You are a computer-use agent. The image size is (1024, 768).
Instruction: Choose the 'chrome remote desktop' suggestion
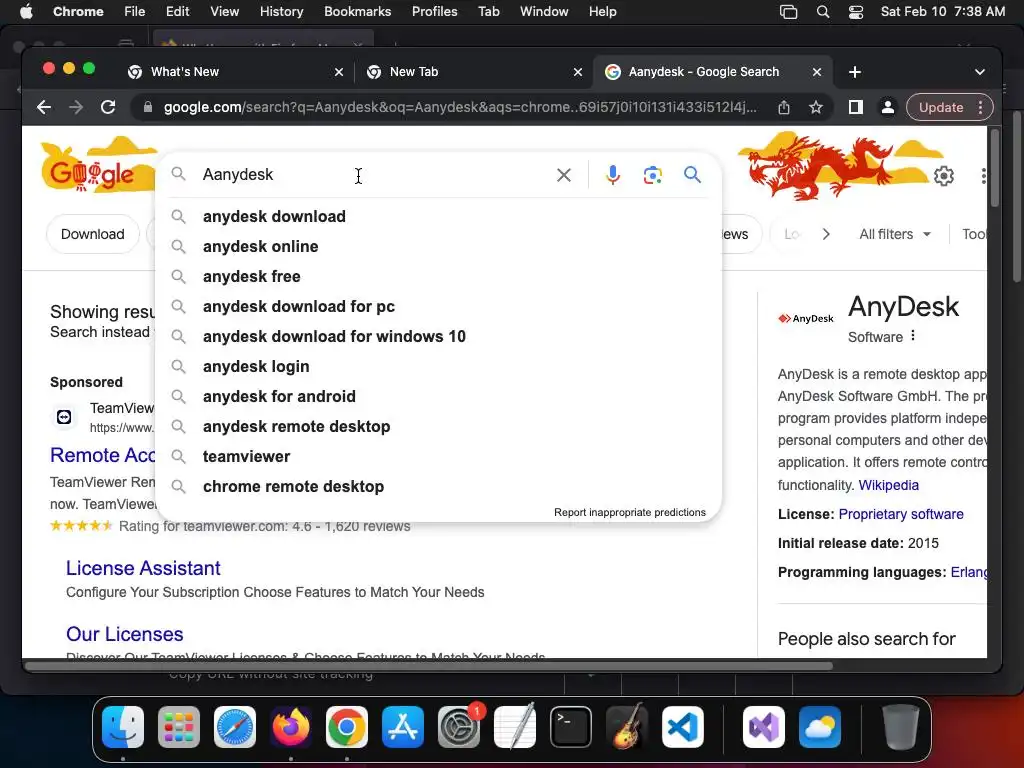(x=439, y=487)
